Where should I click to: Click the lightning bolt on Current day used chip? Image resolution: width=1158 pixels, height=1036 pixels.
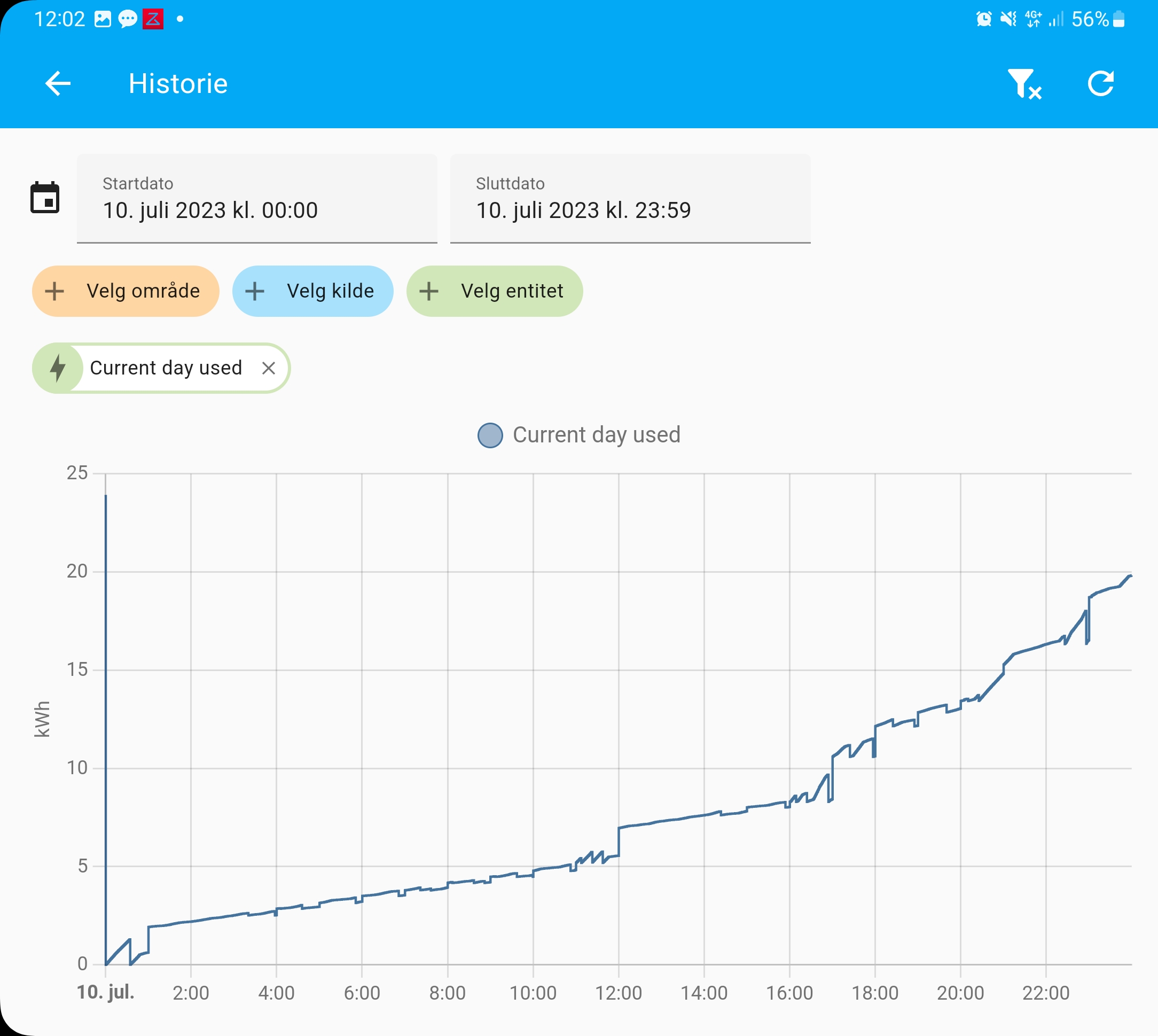[x=59, y=368]
